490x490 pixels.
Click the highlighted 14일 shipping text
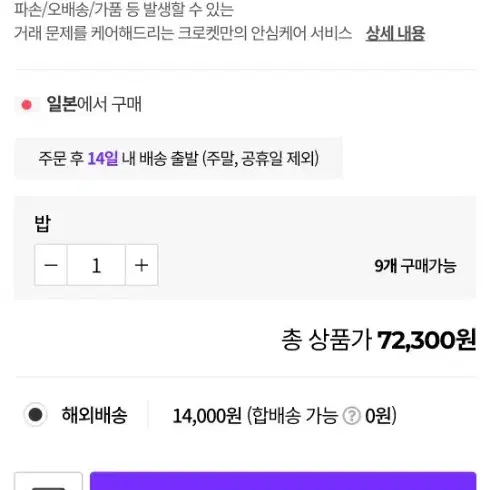tap(103, 158)
